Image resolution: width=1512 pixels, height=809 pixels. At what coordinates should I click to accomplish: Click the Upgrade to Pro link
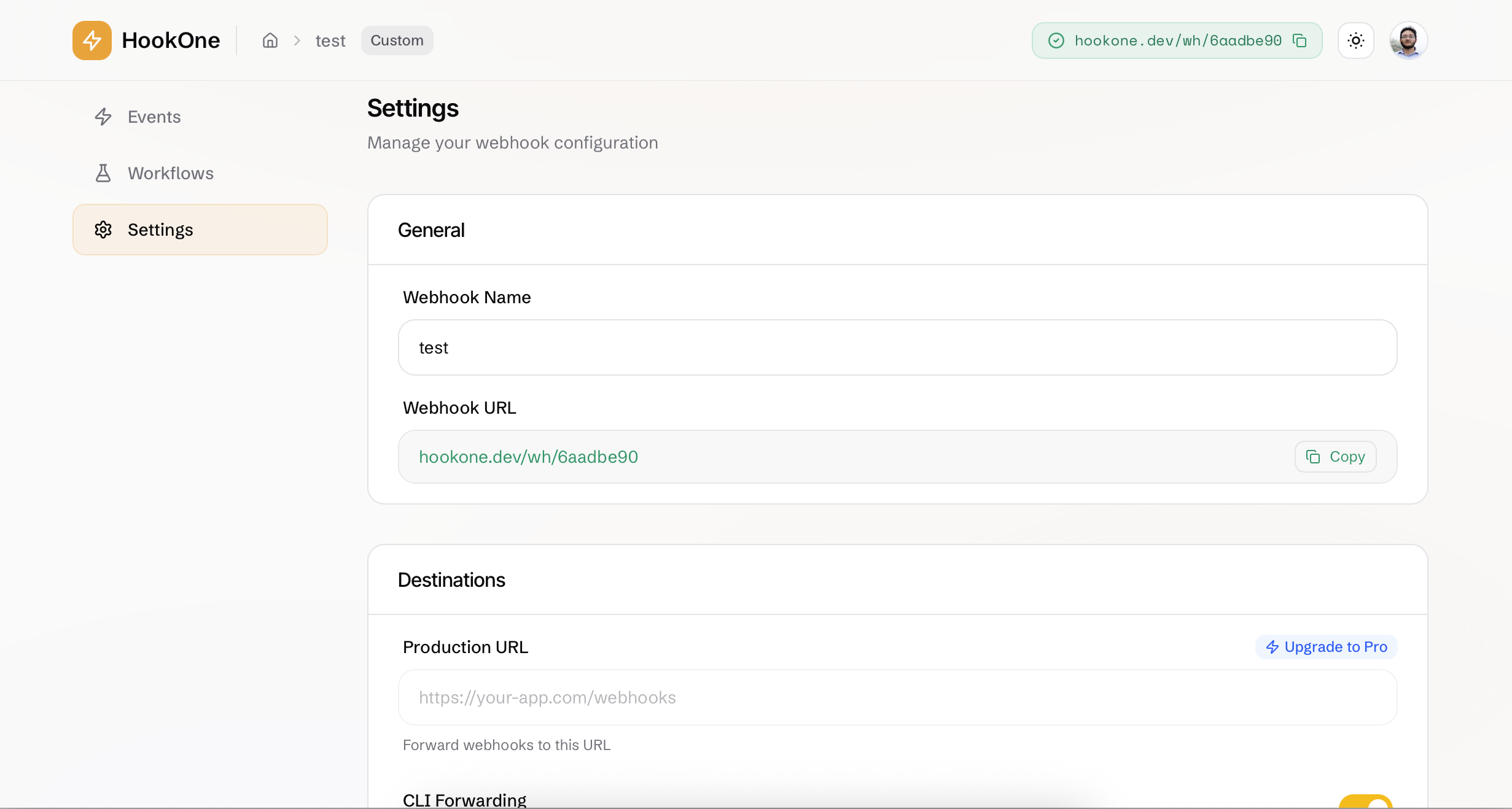point(1327,647)
